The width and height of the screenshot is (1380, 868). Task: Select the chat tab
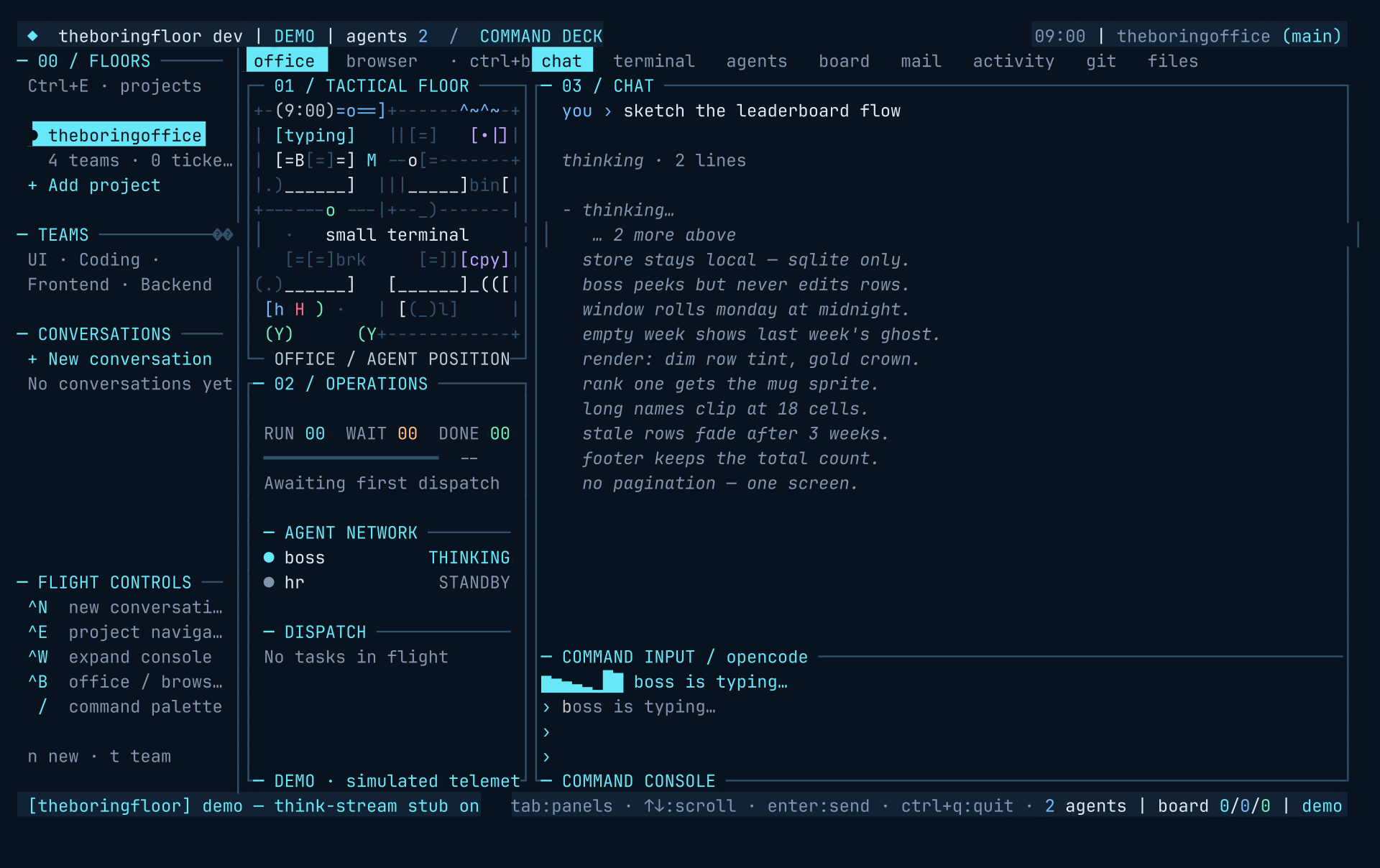(x=562, y=61)
